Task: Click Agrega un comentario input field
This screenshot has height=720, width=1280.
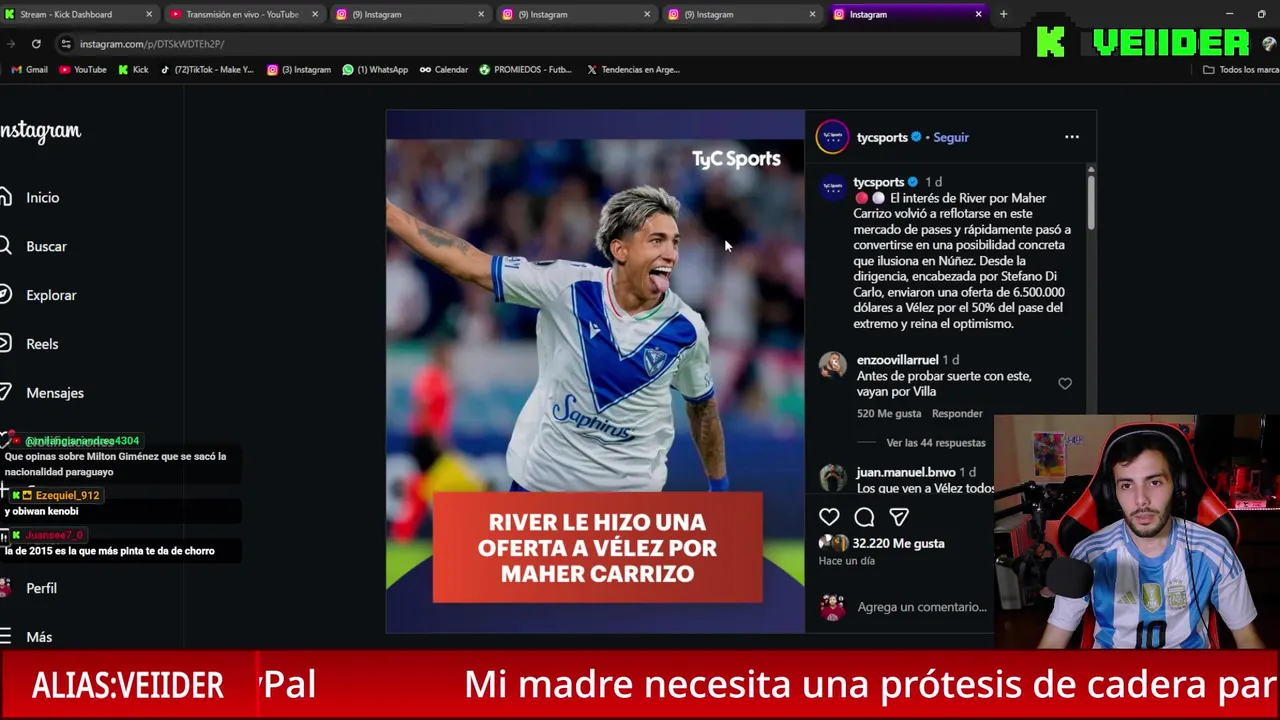Action: (x=922, y=607)
